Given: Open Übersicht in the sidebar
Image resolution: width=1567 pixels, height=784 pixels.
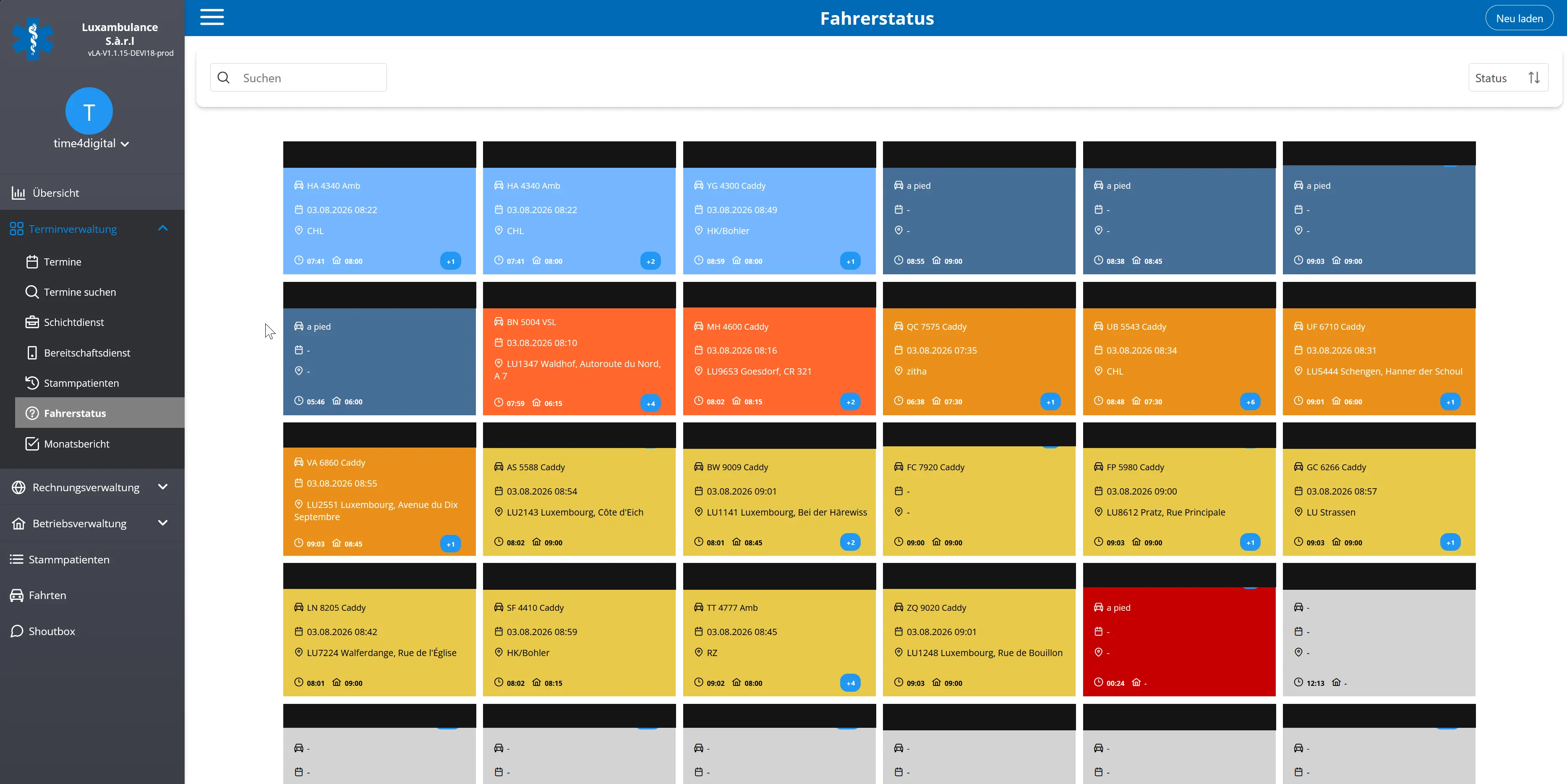Looking at the screenshot, I should coord(92,193).
